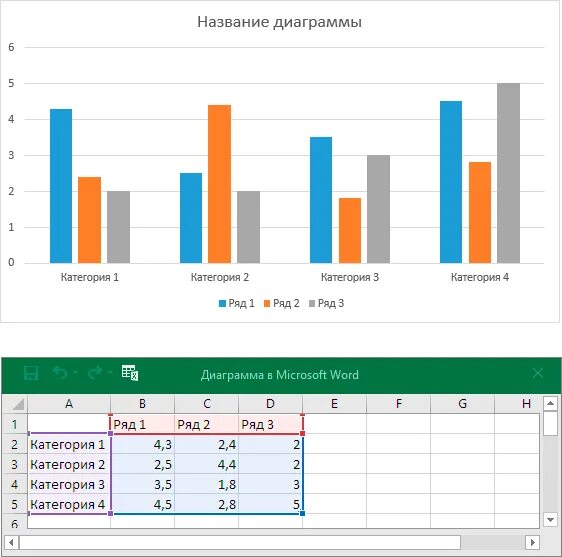The height and width of the screenshot is (557, 562).
Task: Click the "Ряд 3" legend entry
Action: point(326,303)
